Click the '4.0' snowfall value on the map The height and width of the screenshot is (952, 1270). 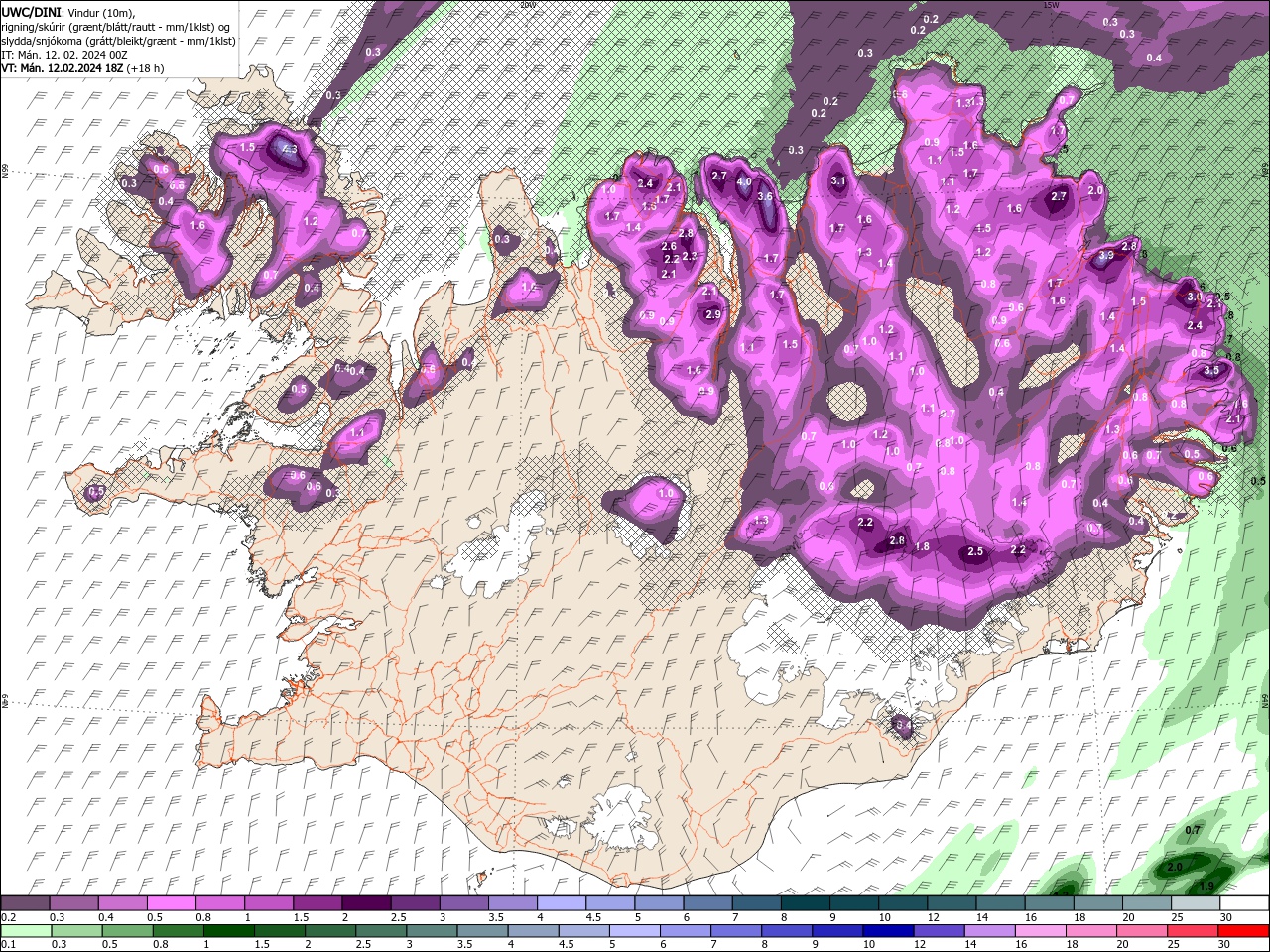(x=744, y=182)
